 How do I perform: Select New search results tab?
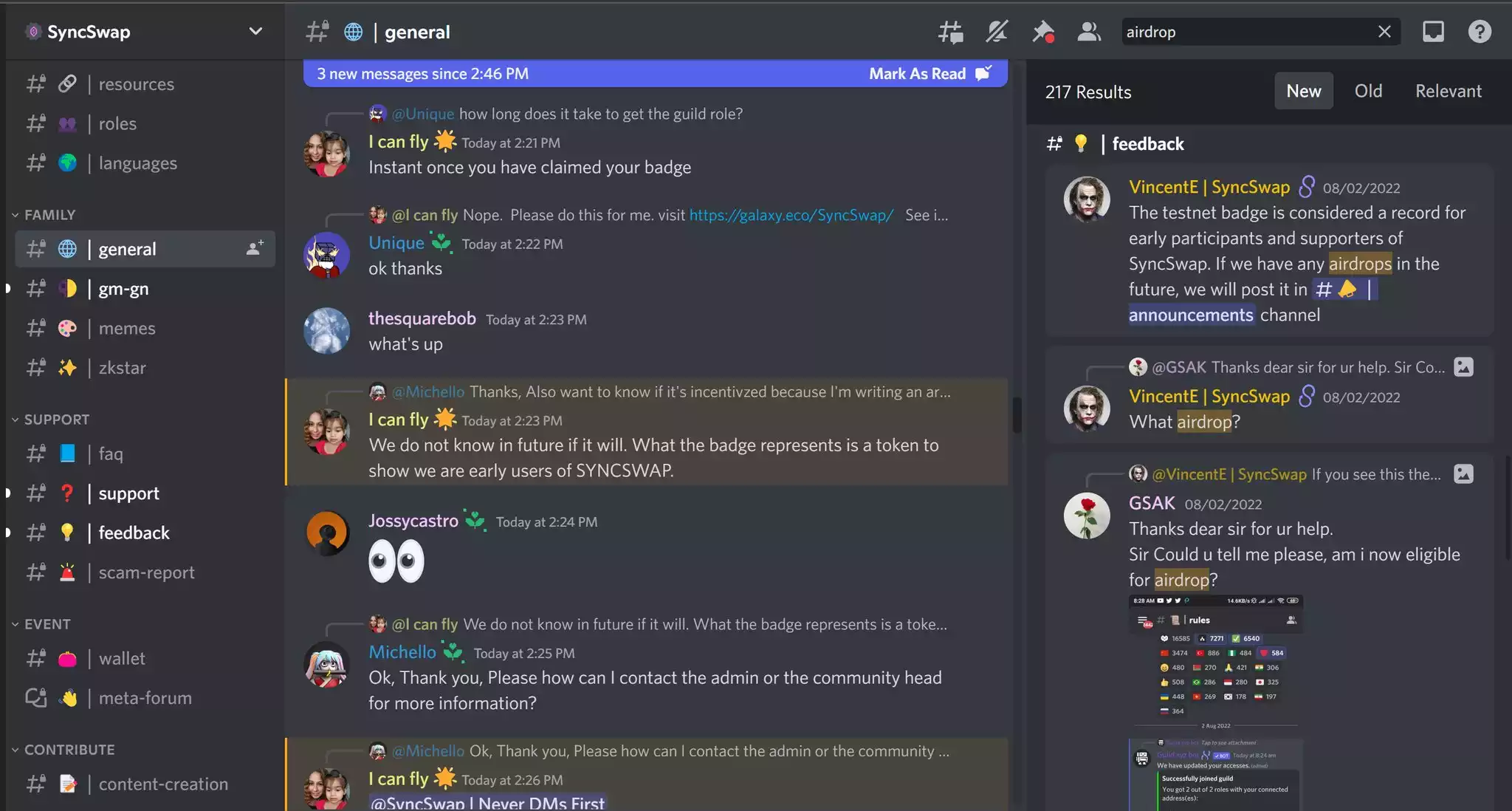[x=1303, y=91]
